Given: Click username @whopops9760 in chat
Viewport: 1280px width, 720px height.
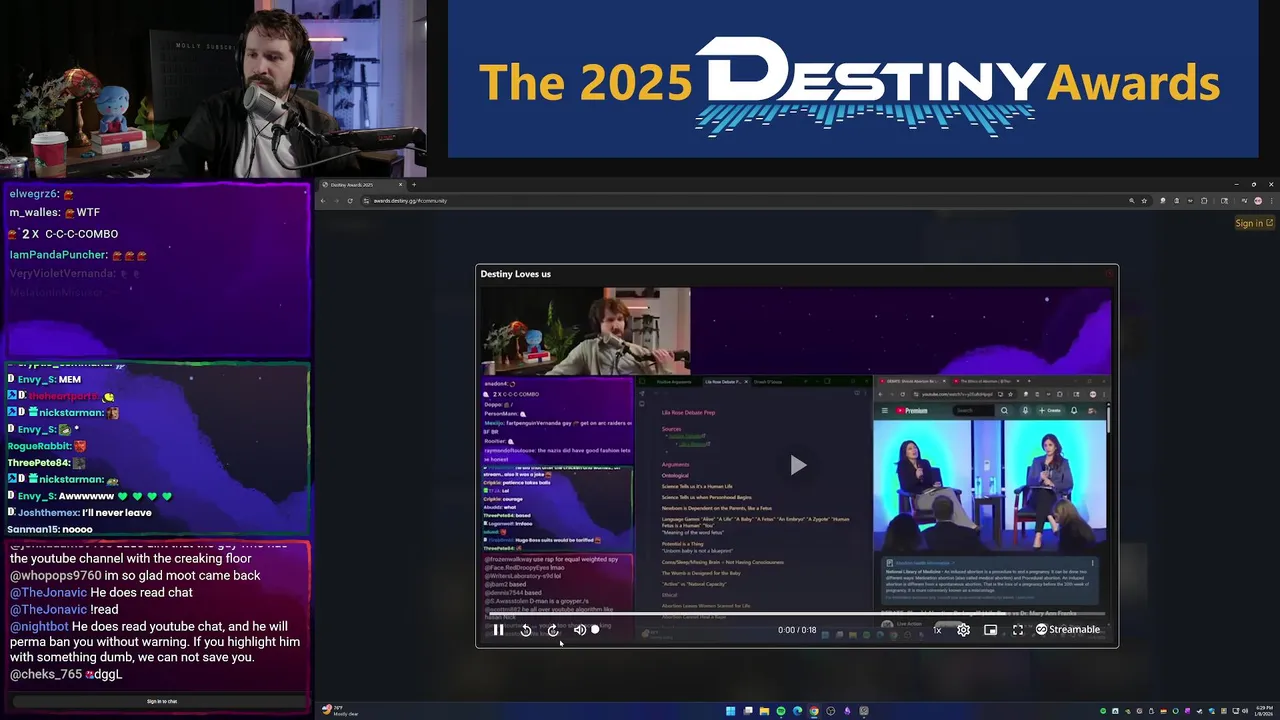Looking at the screenshot, I should tap(56, 576).
